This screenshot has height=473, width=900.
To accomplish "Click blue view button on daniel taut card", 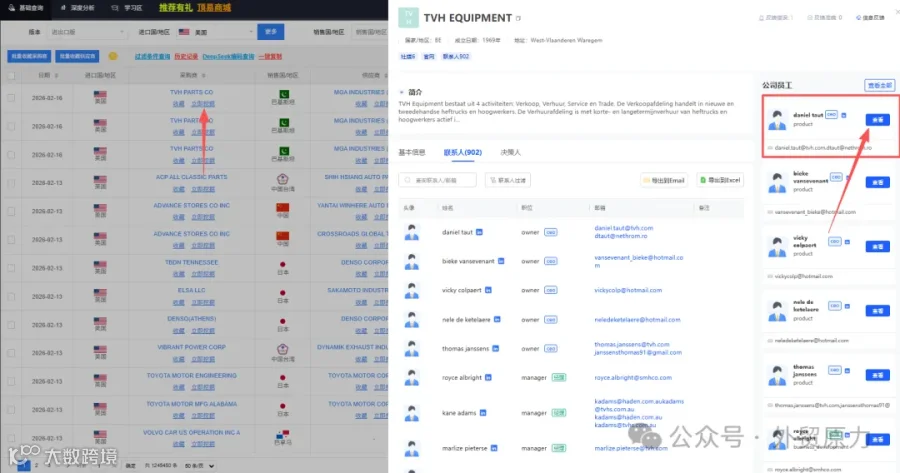I will click(x=878, y=120).
